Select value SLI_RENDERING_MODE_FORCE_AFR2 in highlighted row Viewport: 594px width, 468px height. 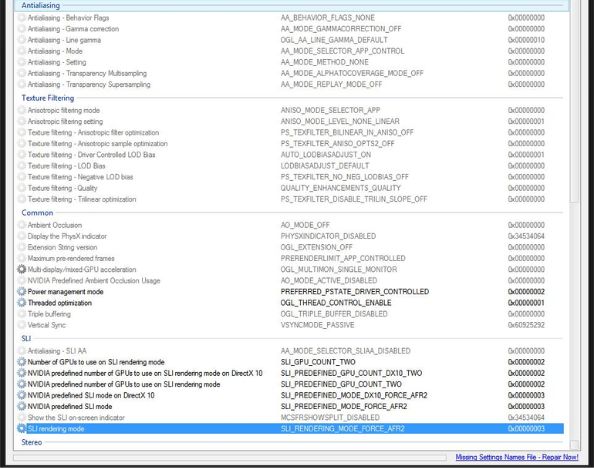(342, 429)
